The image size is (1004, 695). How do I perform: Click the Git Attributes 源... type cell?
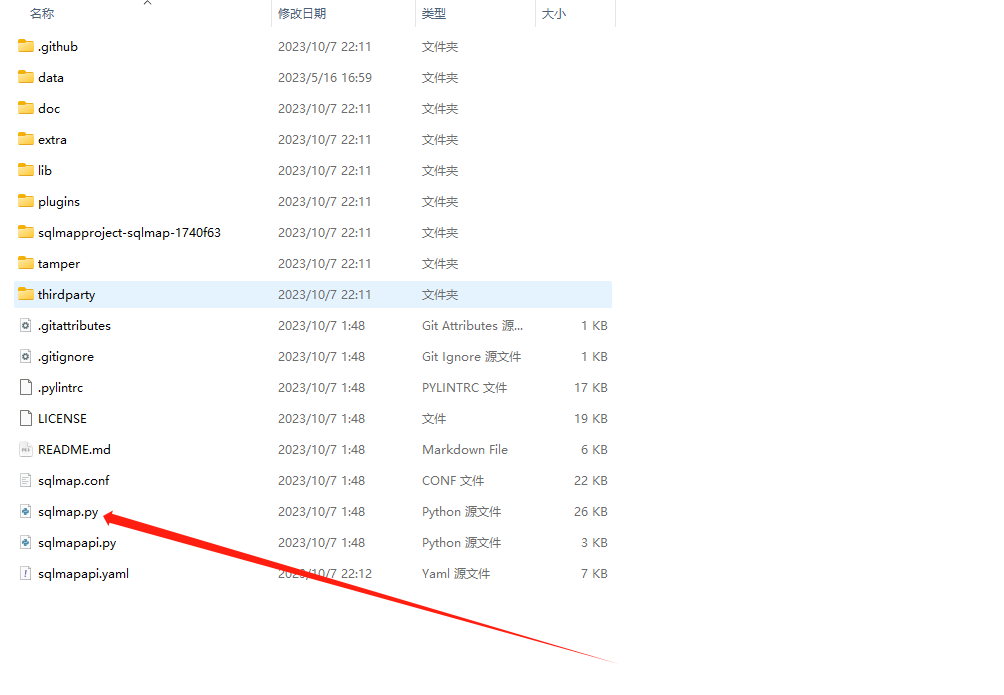coord(473,325)
